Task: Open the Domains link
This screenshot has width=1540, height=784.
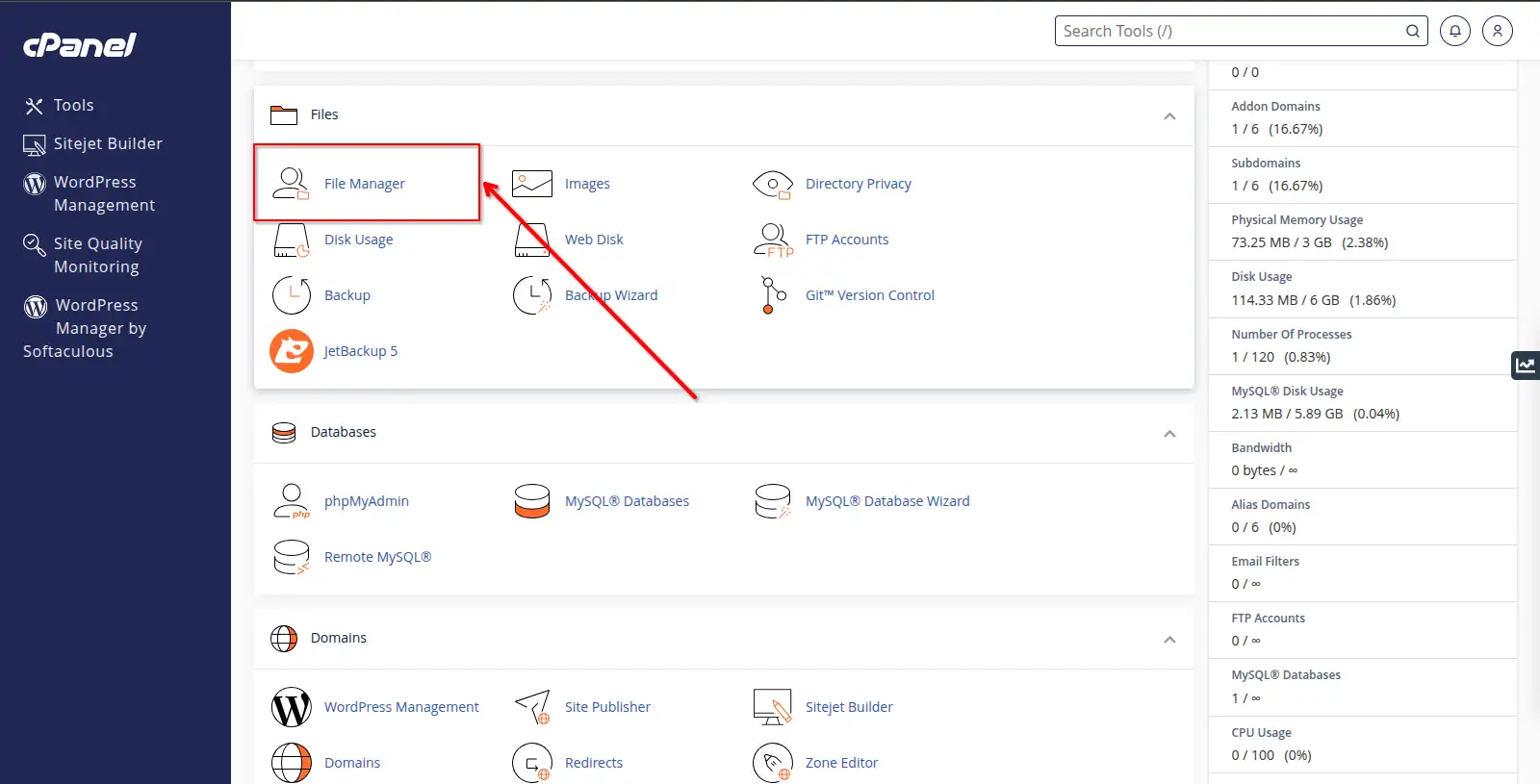Action: pos(352,763)
